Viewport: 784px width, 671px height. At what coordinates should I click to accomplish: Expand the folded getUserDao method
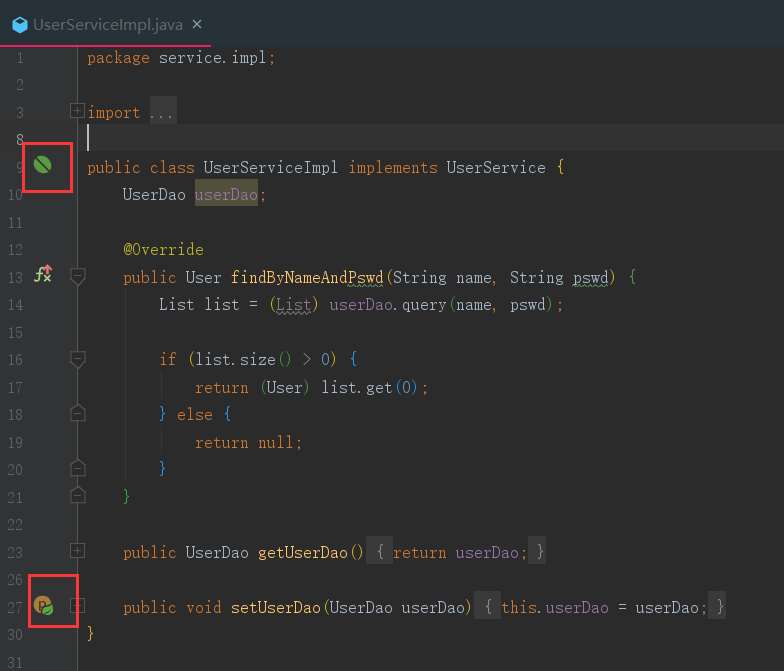(x=78, y=551)
